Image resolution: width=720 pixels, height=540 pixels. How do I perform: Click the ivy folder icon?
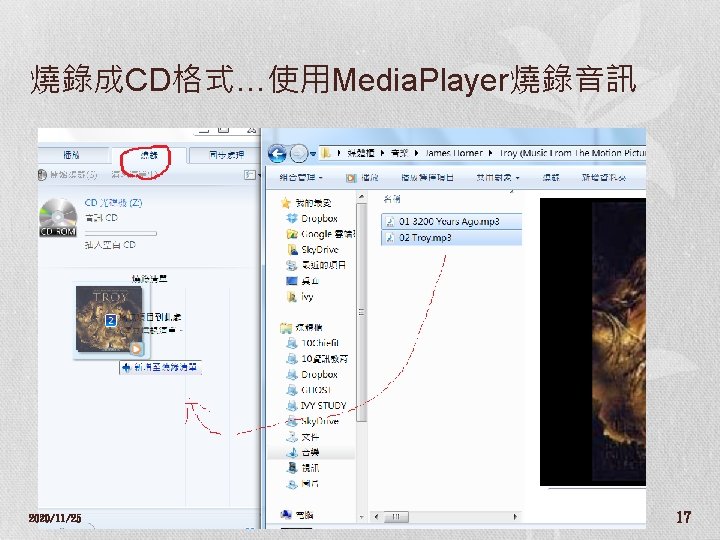click(x=292, y=297)
